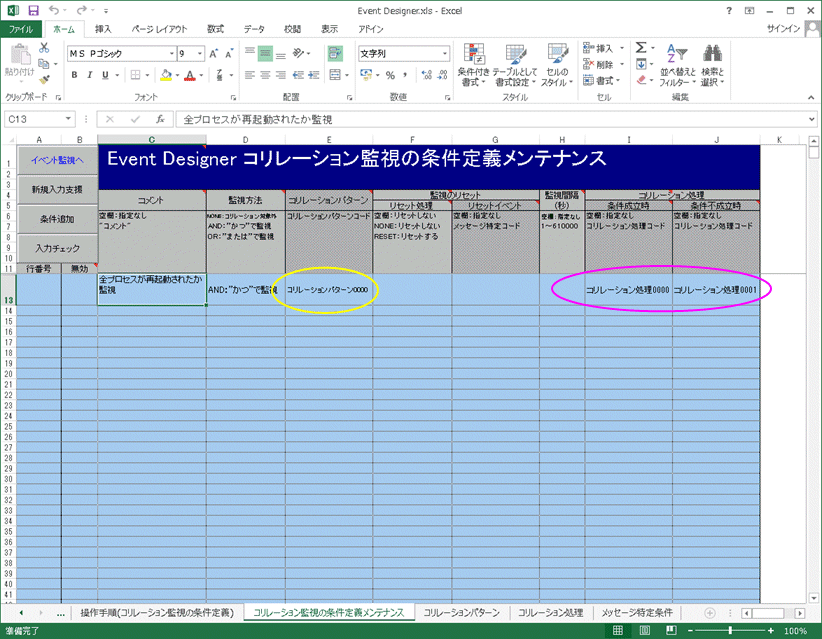Switch to the 挿入 ribbon tab
Screen dimensions: 822x639
103,29
